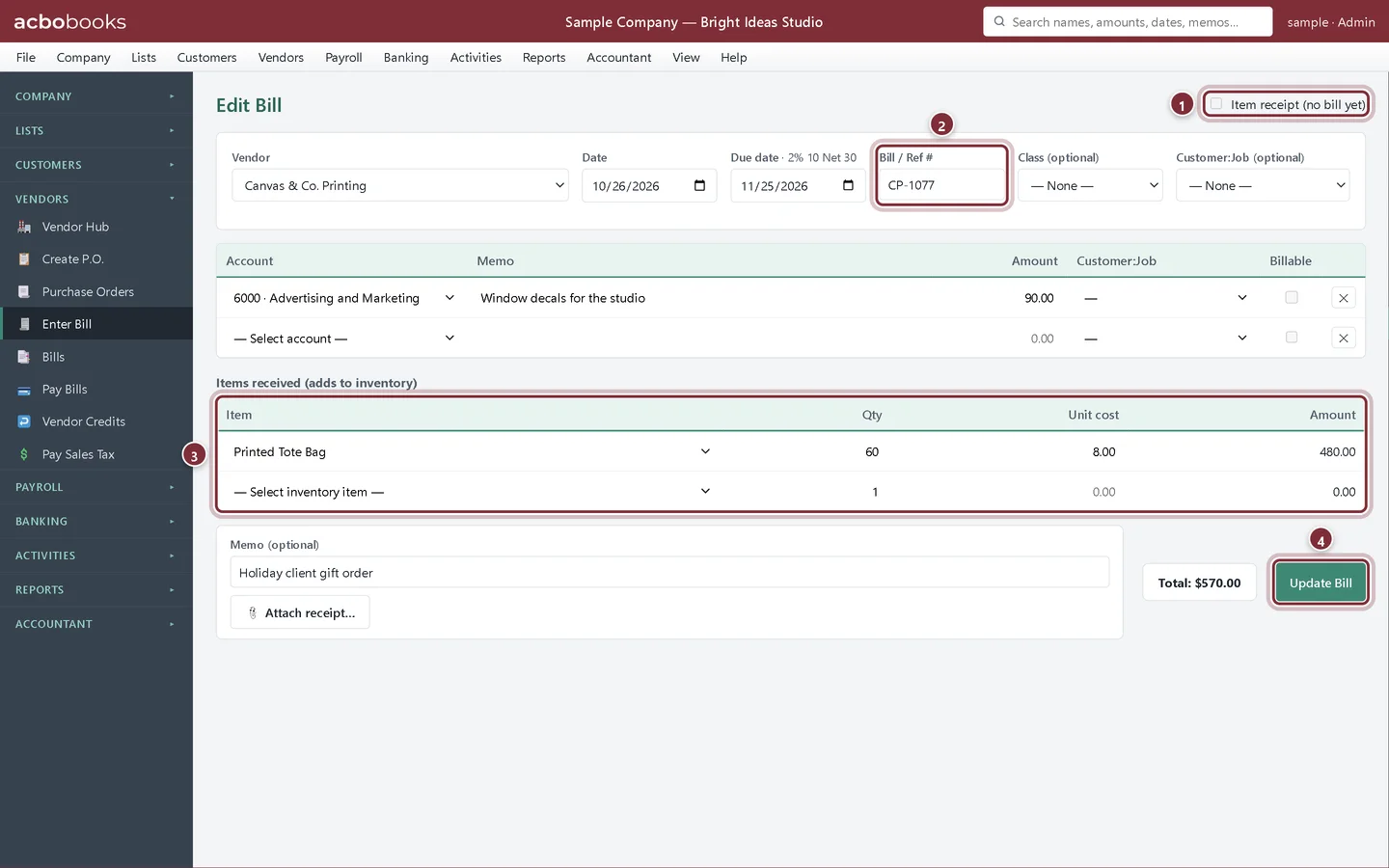Screen dimensions: 1389x868
Task: Click the Bill / Ref # field CP-1077
Action: [x=941, y=185]
